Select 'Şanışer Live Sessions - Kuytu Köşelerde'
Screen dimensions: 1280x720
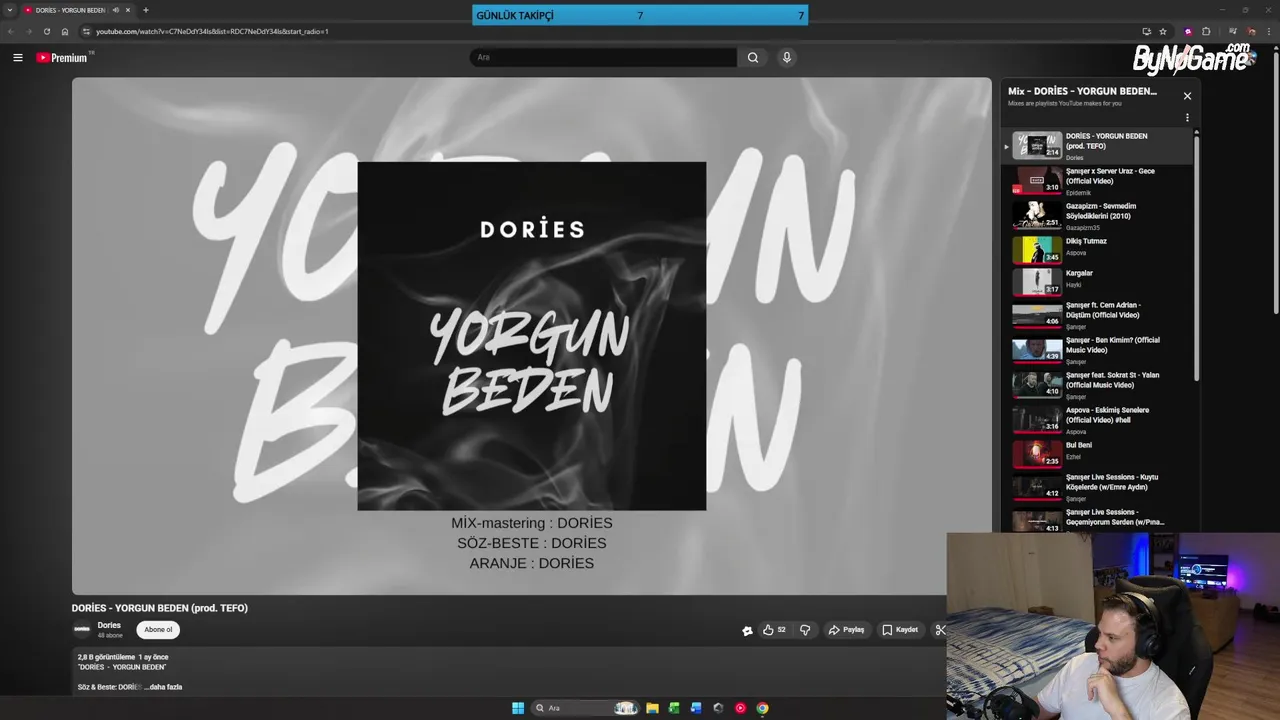1098,487
